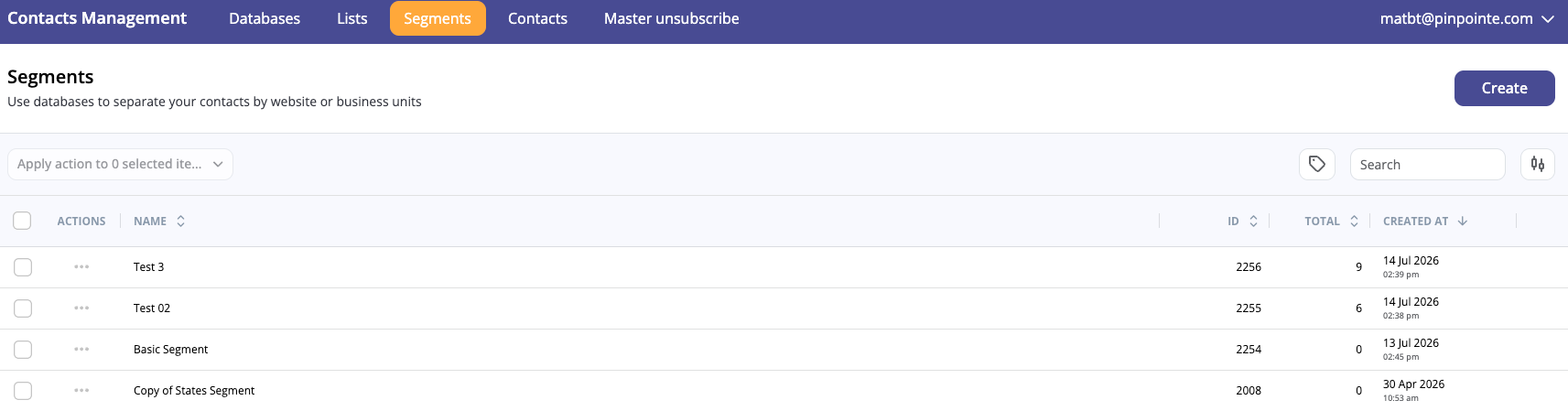
Task: Tick the checkbox for Basic Segment
Action: (23, 350)
